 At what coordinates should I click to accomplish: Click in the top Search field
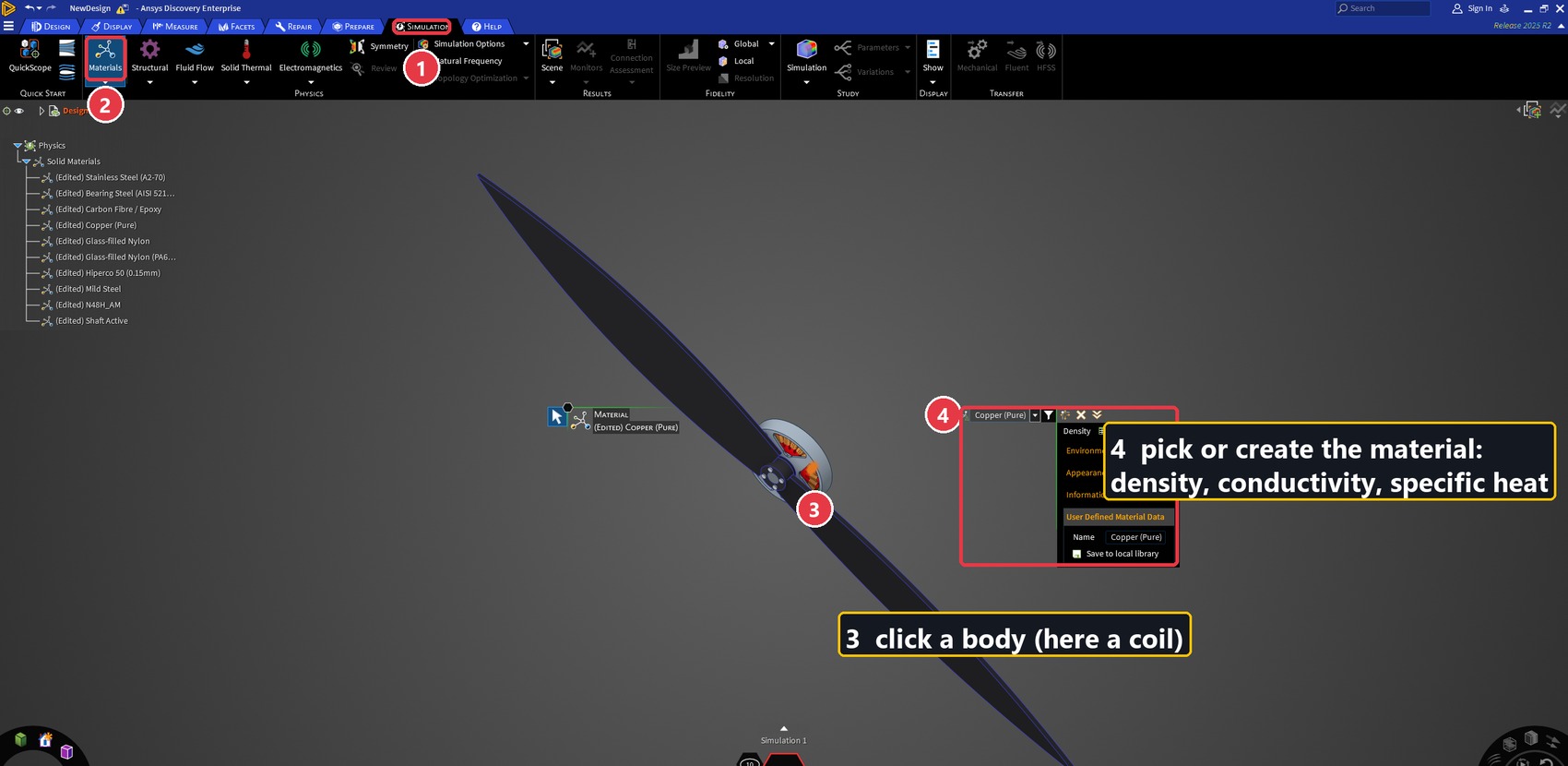[1383, 8]
